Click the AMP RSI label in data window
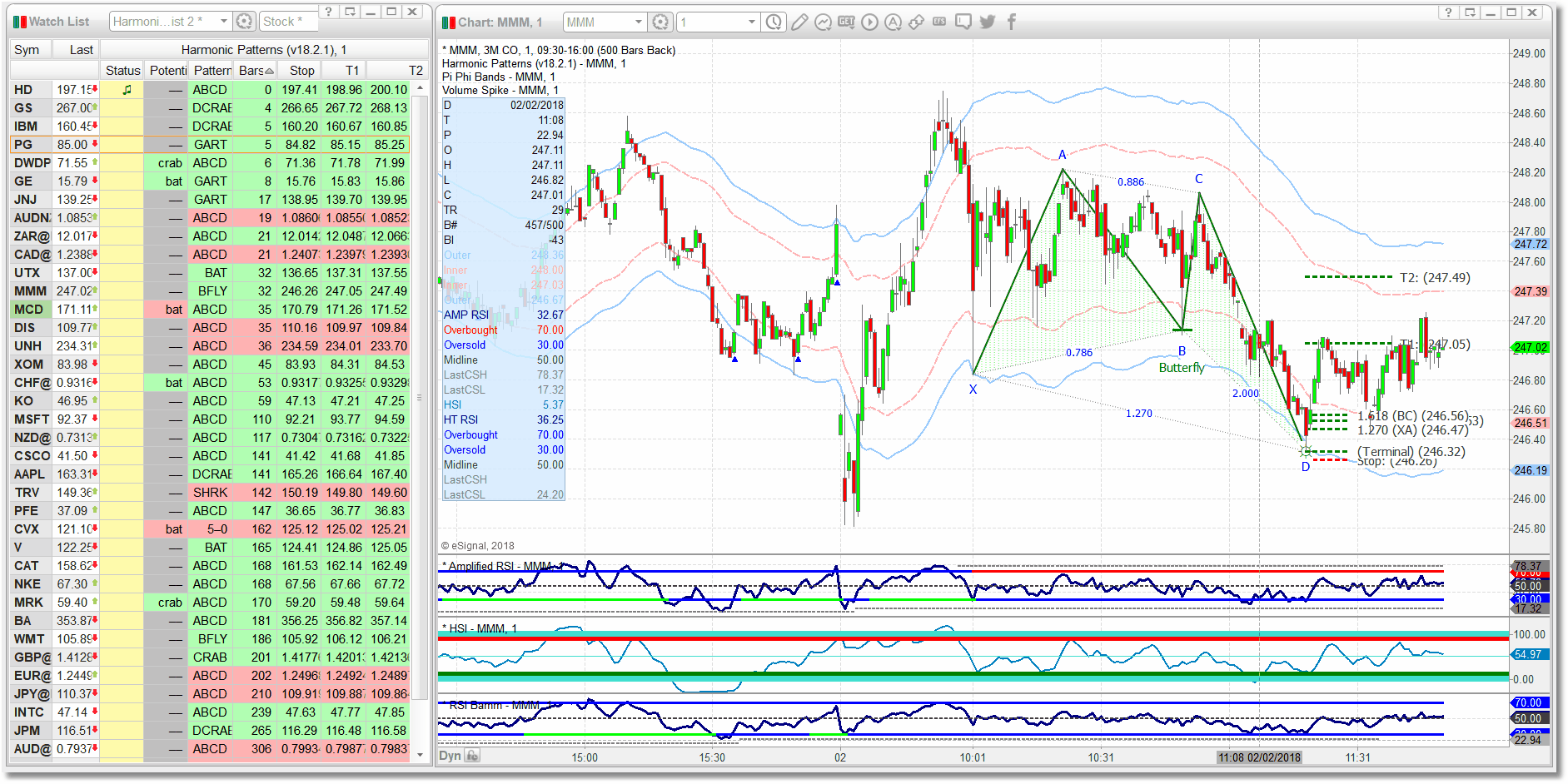The height and width of the screenshot is (784, 1568). (466, 315)
